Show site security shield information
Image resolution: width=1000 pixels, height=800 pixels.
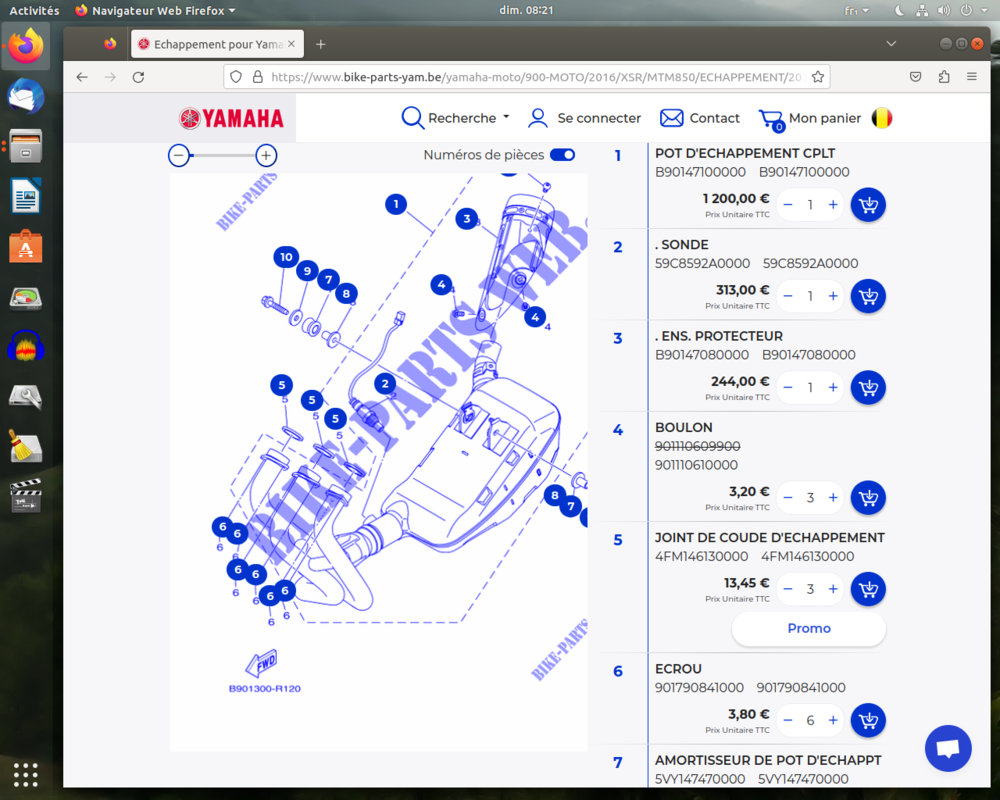coord(236,77)
